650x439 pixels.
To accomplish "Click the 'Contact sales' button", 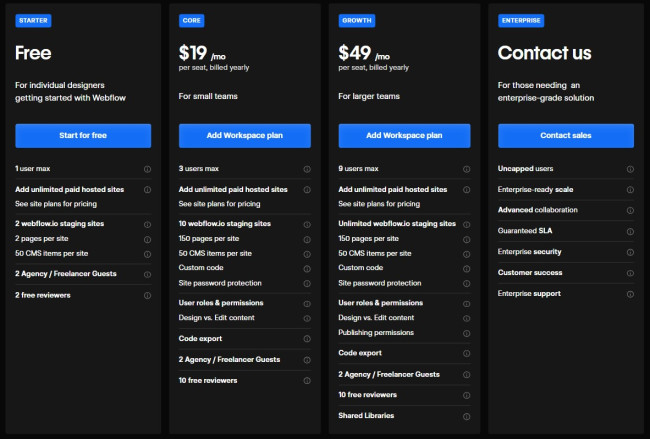I will (x=566, y=135).
